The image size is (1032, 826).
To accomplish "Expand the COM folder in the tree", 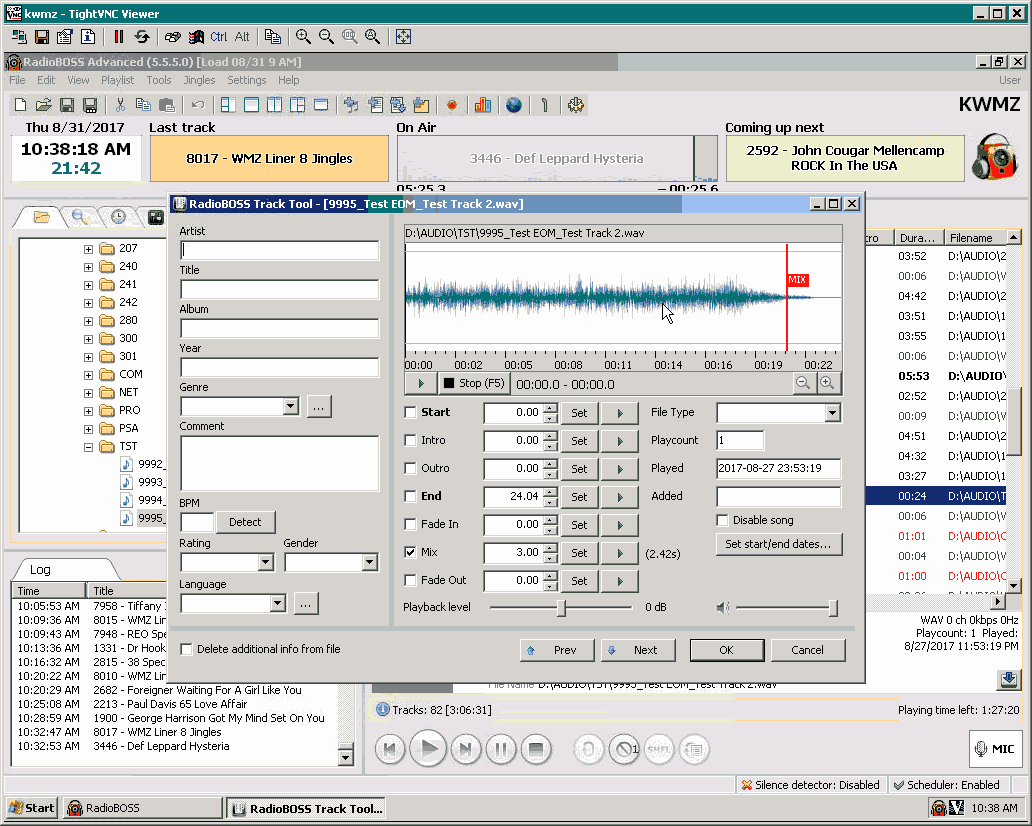I will (x=88, y=375).
